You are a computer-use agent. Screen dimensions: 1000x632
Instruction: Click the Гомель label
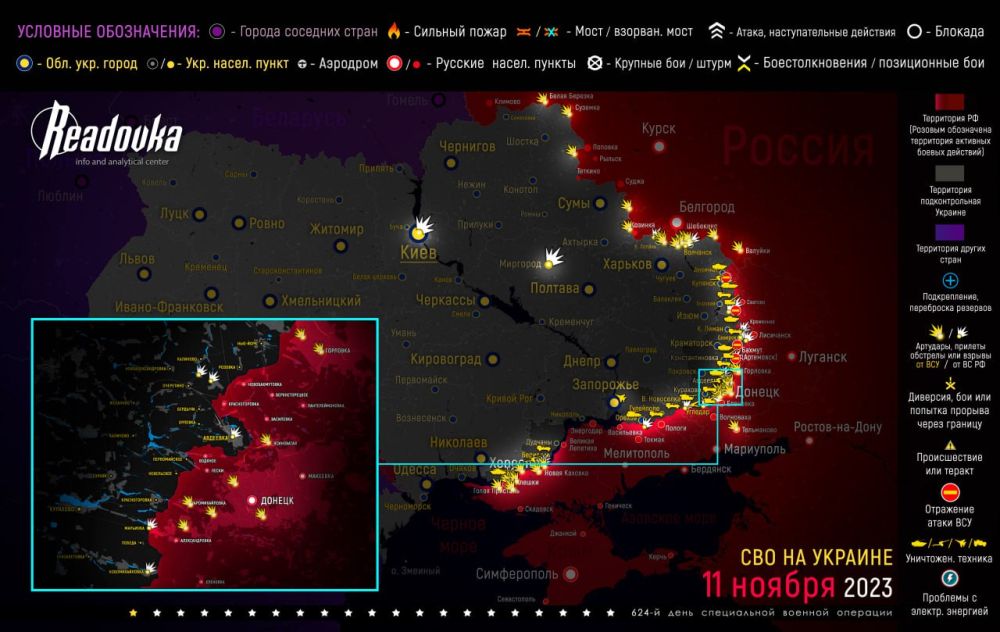coord(407,100)
